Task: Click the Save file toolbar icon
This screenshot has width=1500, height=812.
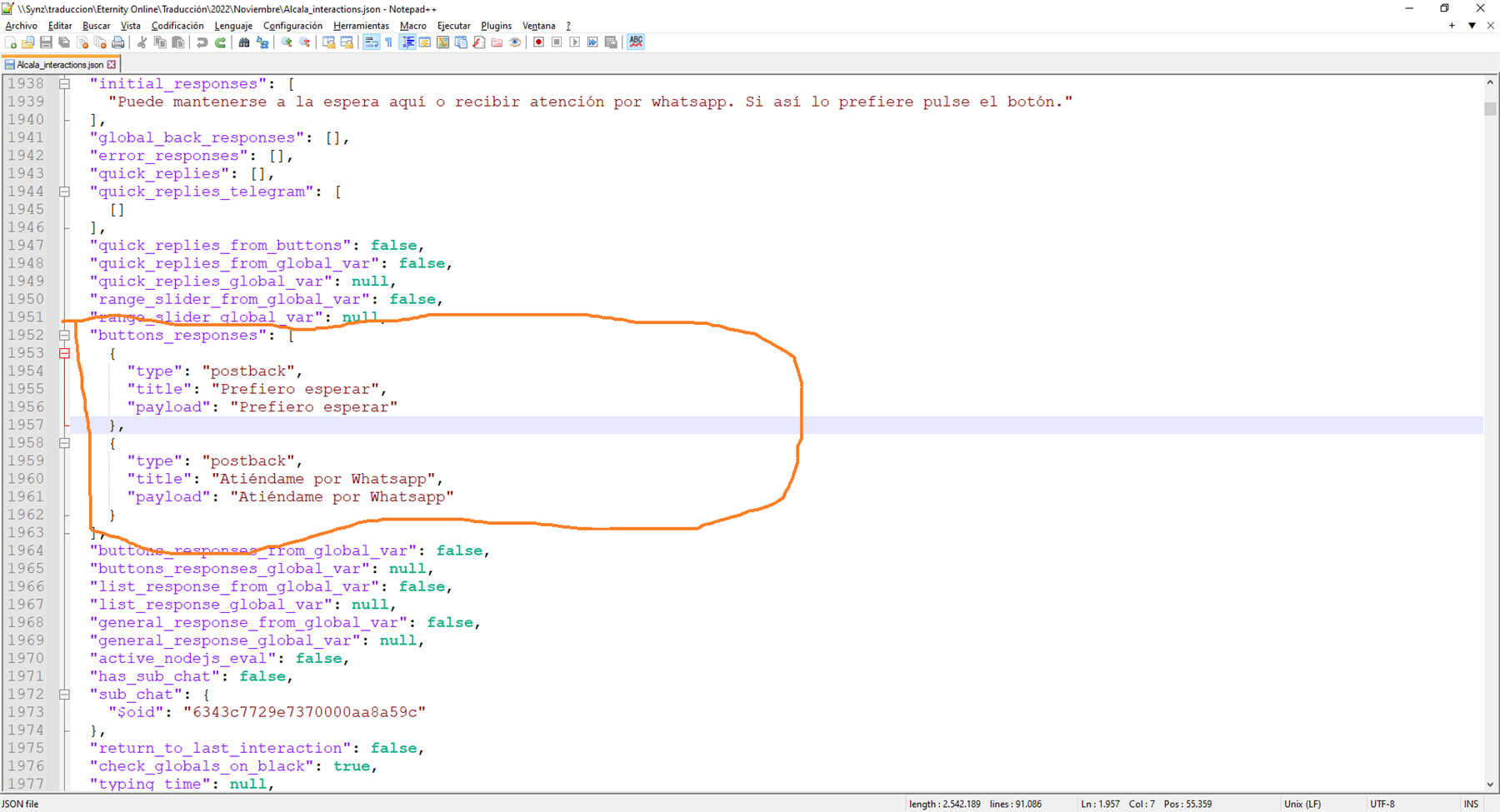Action: tap(46, 42)
